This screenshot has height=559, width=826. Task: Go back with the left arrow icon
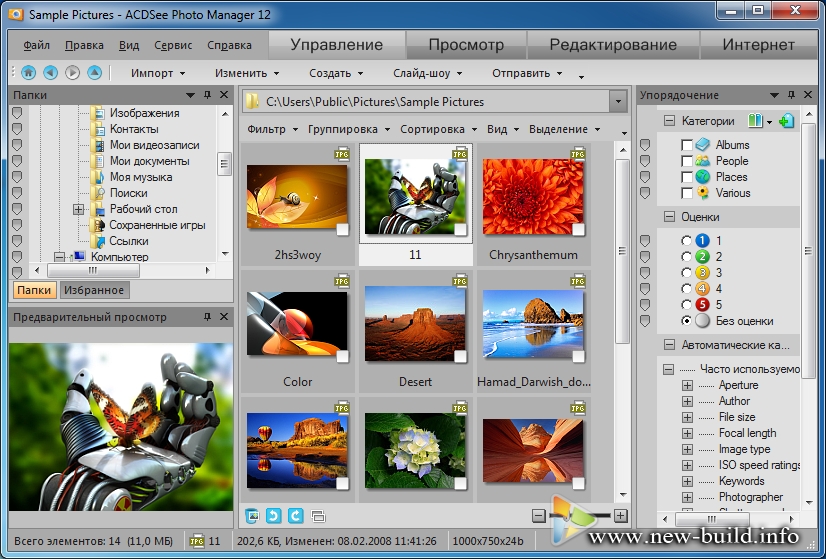(50, 73)
